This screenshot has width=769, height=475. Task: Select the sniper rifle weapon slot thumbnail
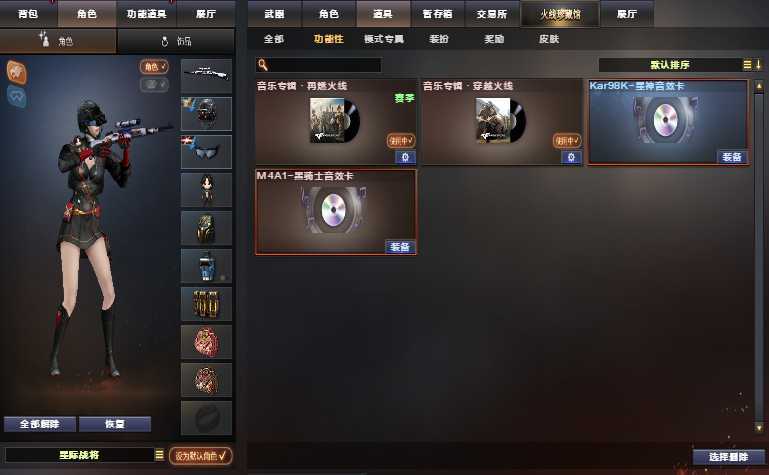[206, 76]
